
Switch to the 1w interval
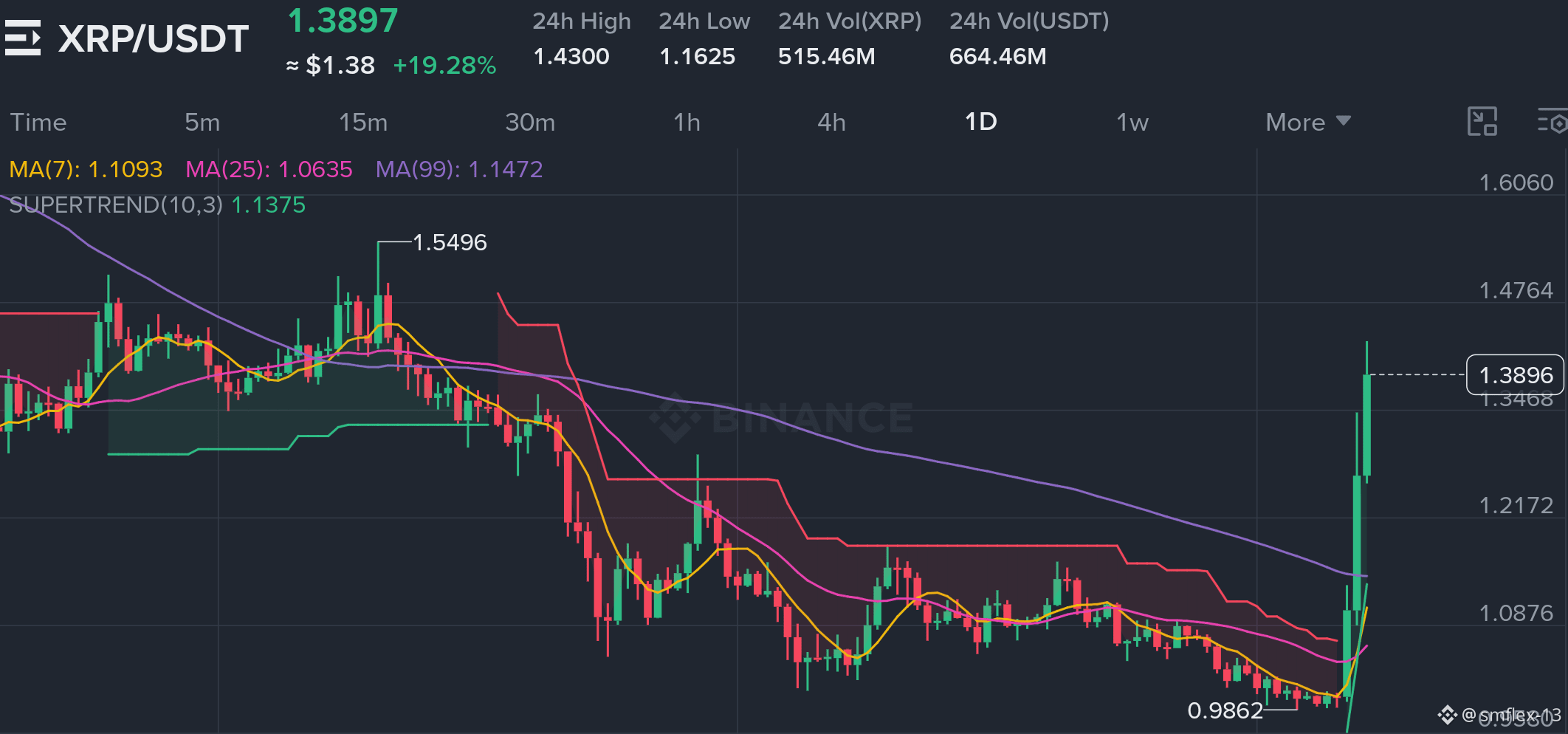1132,122
